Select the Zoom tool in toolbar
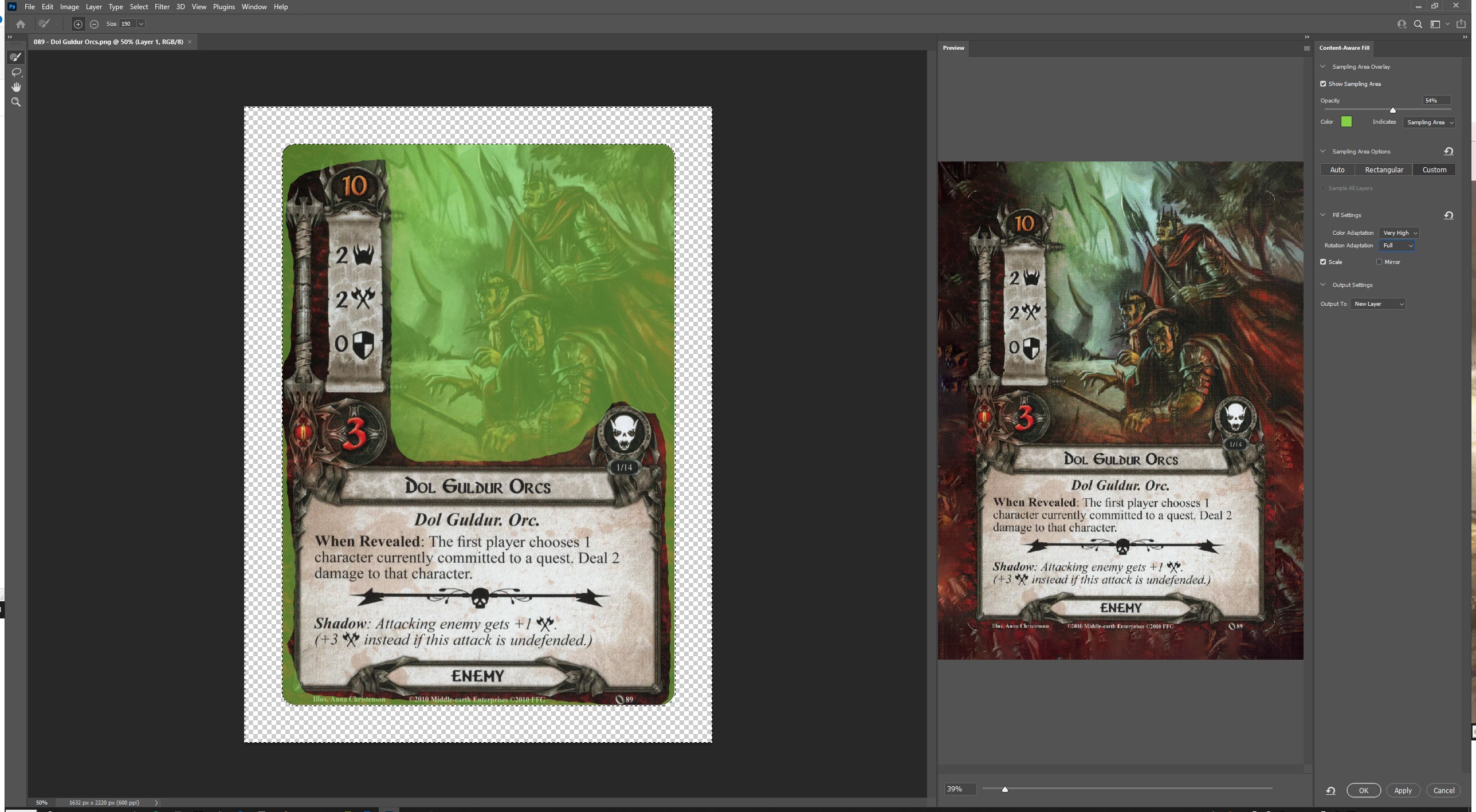The width and height of the screenshot is (1476, 812). point(16,102)
